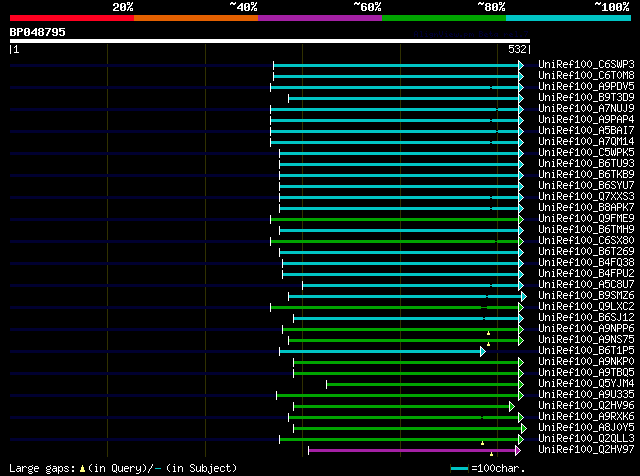Click the UniRef100_Q9LXC2 label

pyautogui.click(x=586, y=307)
